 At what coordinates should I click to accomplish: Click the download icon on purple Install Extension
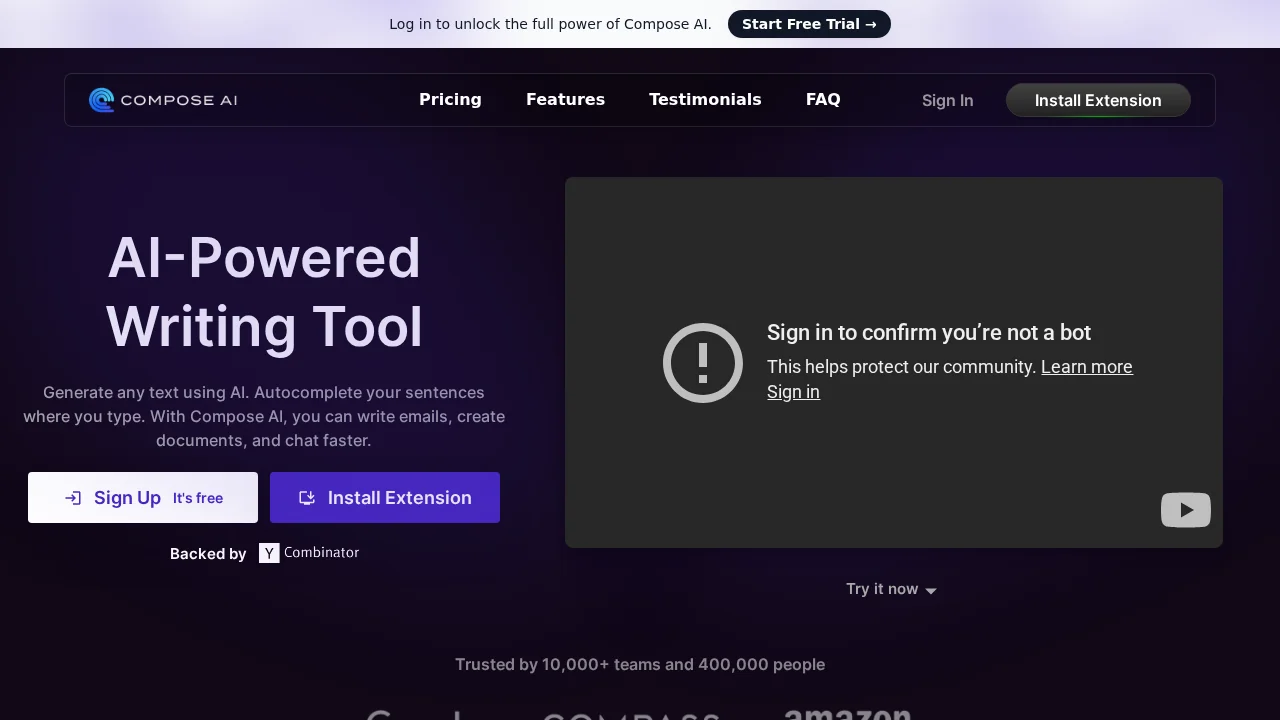pyautogui.click(x=308, y=498)
